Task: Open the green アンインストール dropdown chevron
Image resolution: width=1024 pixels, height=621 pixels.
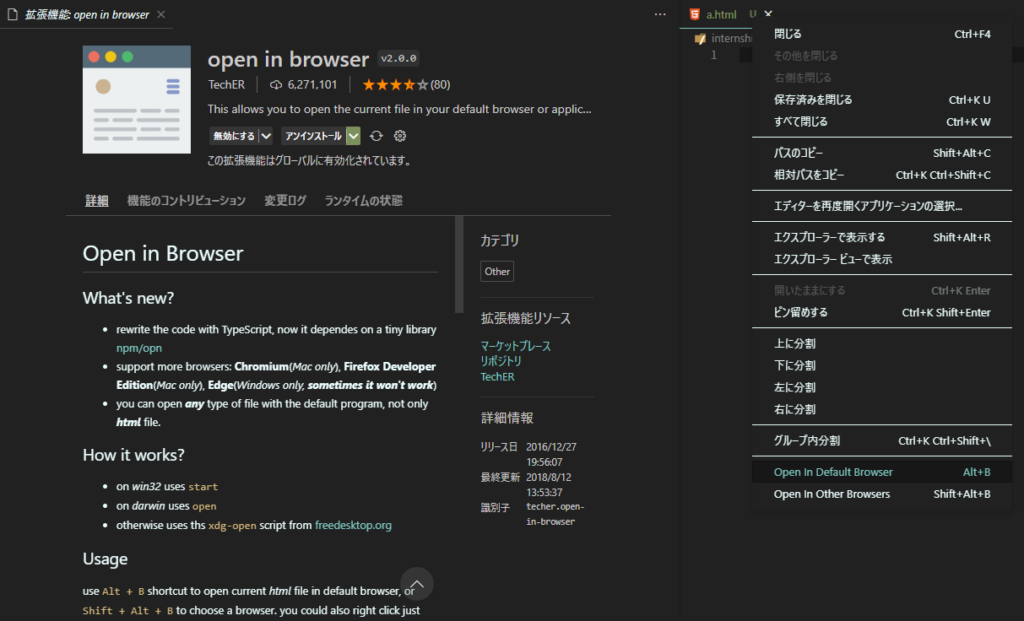Action: [352, 135]
